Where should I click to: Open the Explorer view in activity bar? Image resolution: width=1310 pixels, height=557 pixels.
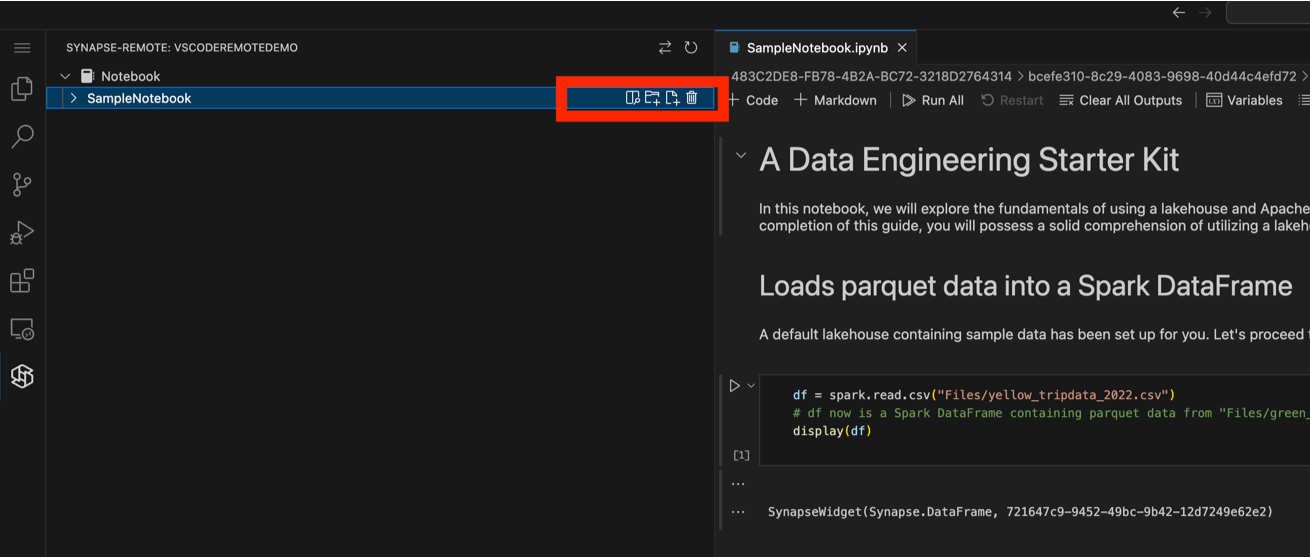(x=22, y=89)
